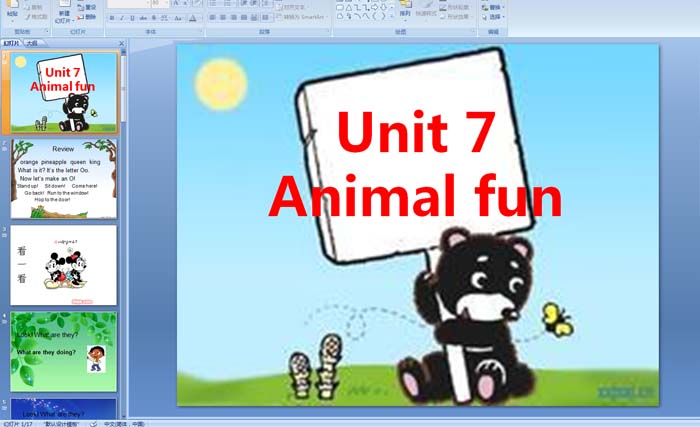Click the New Slide icon
Screen dimensions: 700x427
coord(65,4)
